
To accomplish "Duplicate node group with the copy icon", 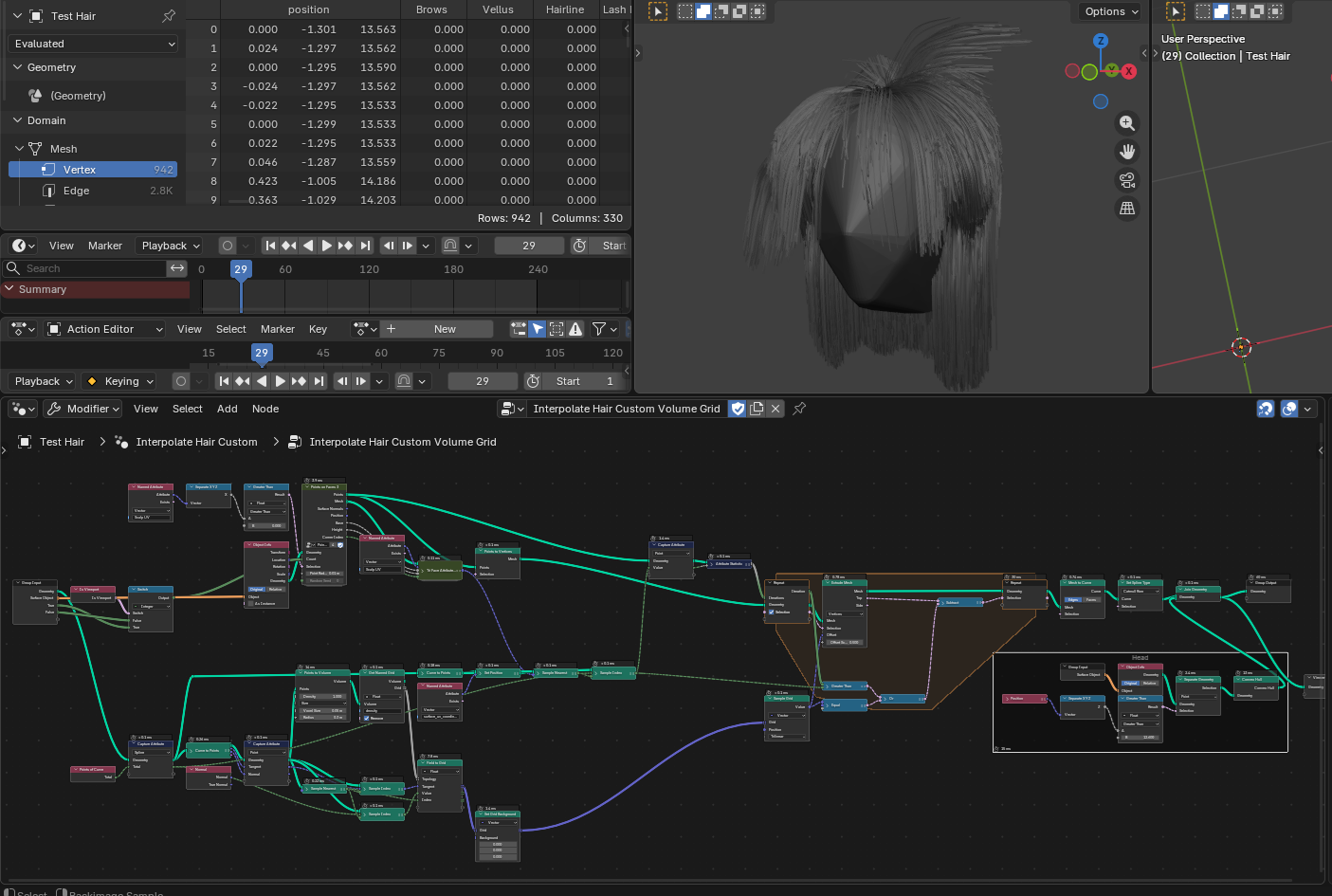I will point(757,409).
